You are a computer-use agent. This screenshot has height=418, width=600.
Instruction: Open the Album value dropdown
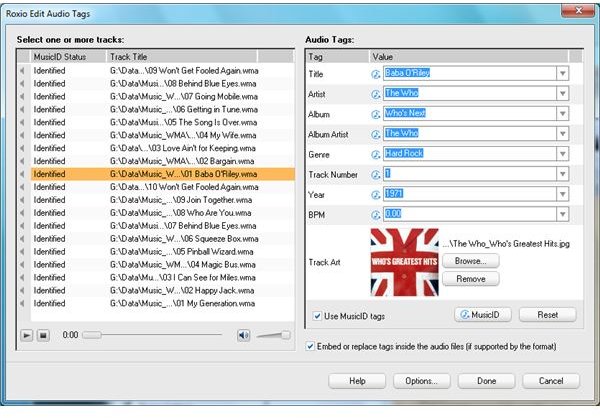click(x=562, y=113)
